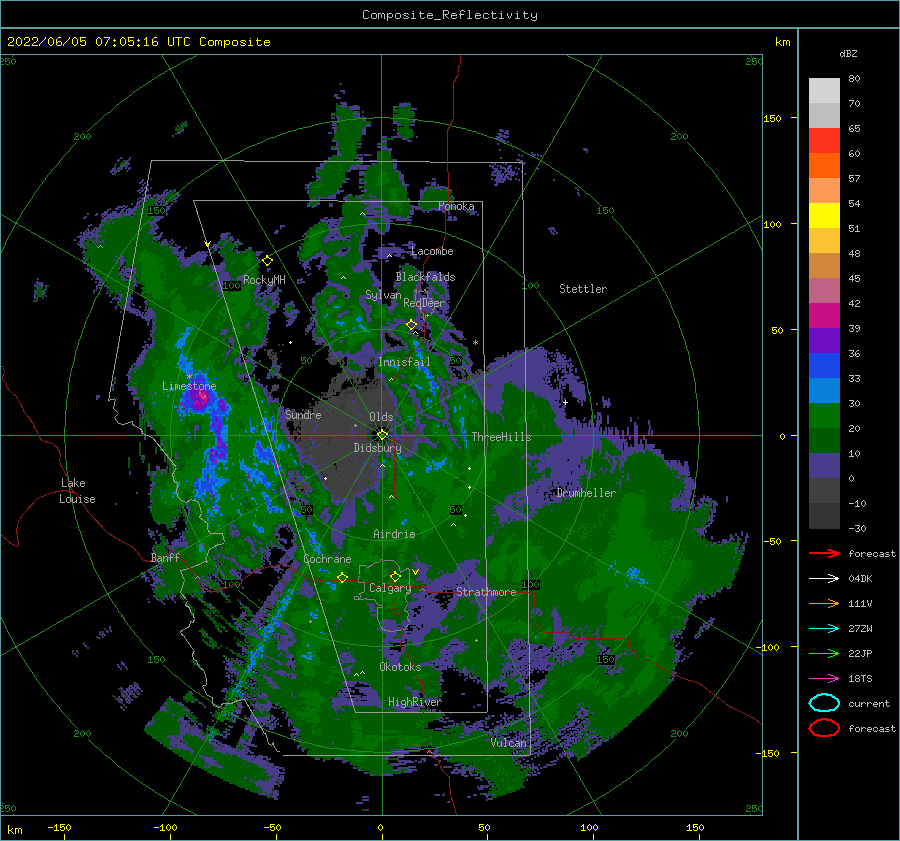Click the Blackfalds town label

[425, 277]
